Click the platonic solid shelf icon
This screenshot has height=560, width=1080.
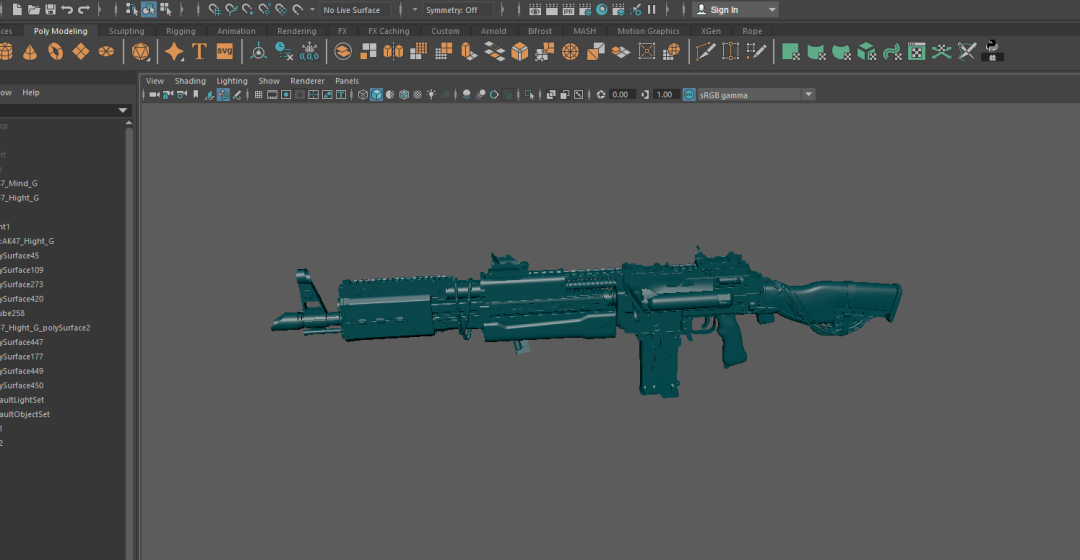click(x=141, y=52)
